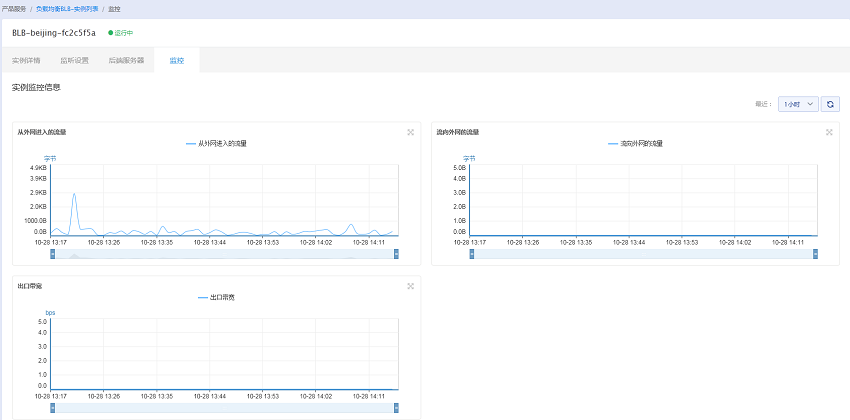Expand the 出口带宽 chart to fullscreen

[x=410, y=286]
